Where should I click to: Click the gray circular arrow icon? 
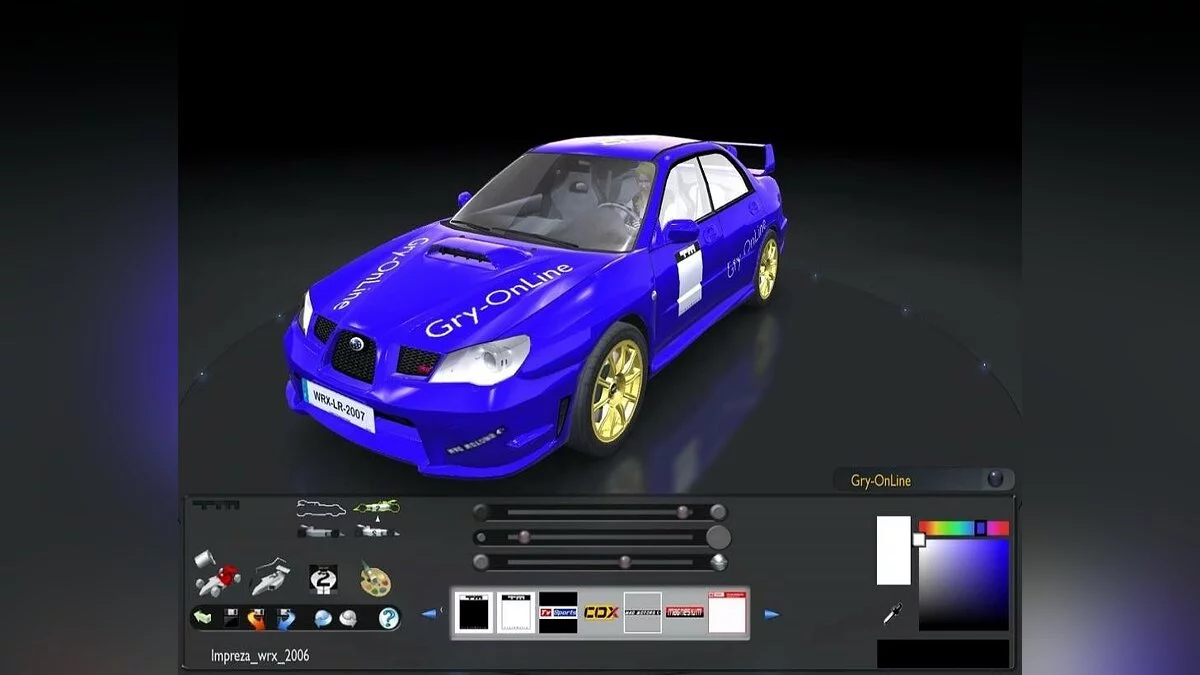[349, 619]
